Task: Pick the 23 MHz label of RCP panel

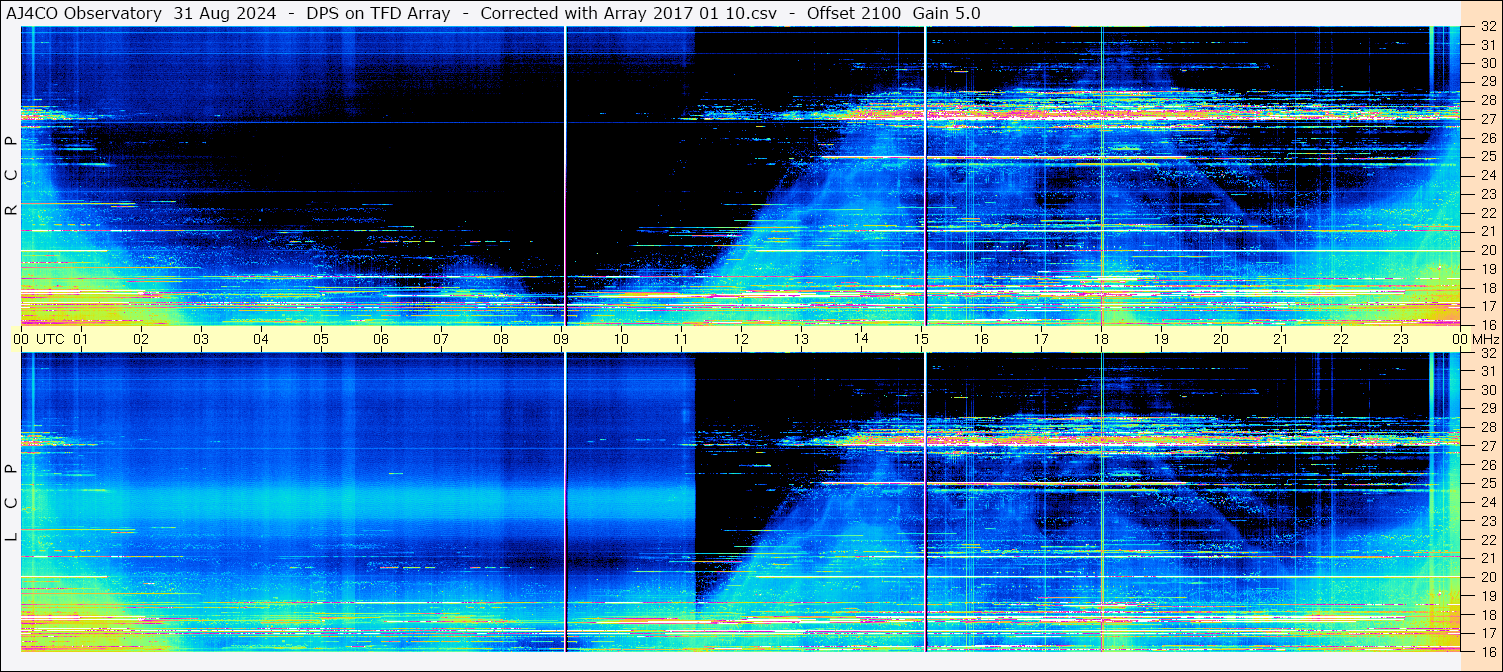Action: [1487, 194]
